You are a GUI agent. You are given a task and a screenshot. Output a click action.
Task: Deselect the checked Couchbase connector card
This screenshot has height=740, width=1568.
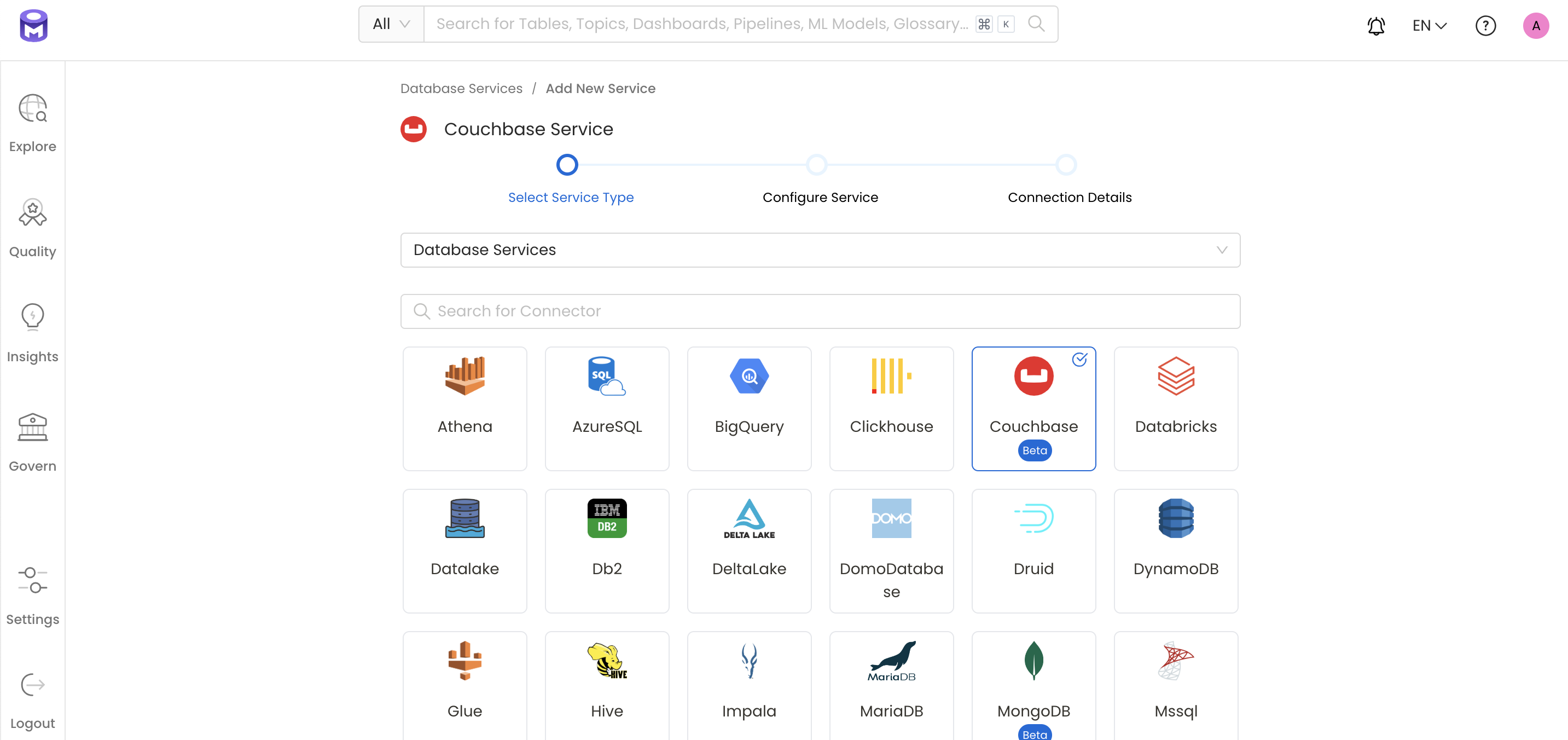tap(1033, 409)
